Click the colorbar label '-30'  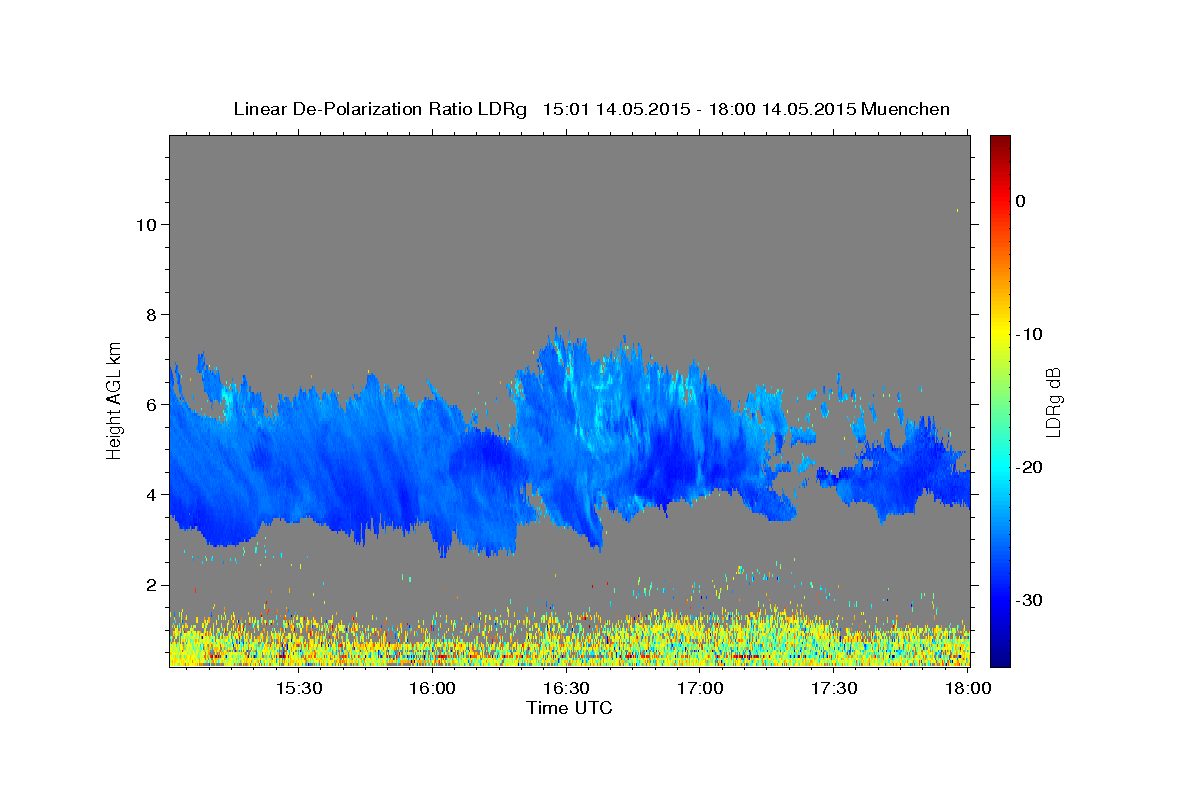click(1030, 600)
